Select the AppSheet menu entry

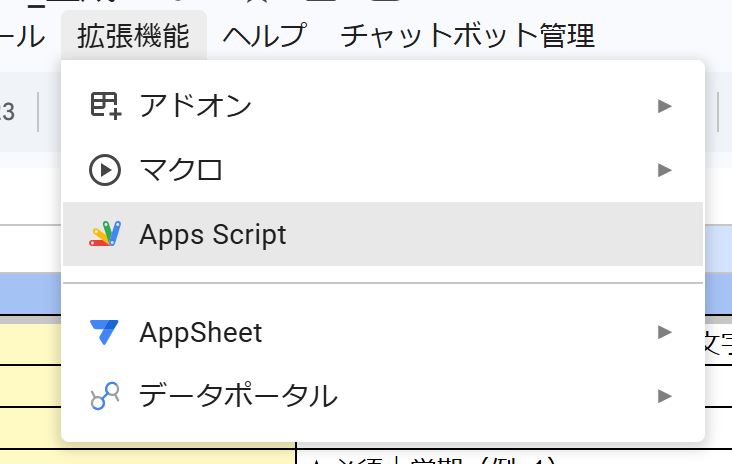pyautogui.click(x=383, y=332)
